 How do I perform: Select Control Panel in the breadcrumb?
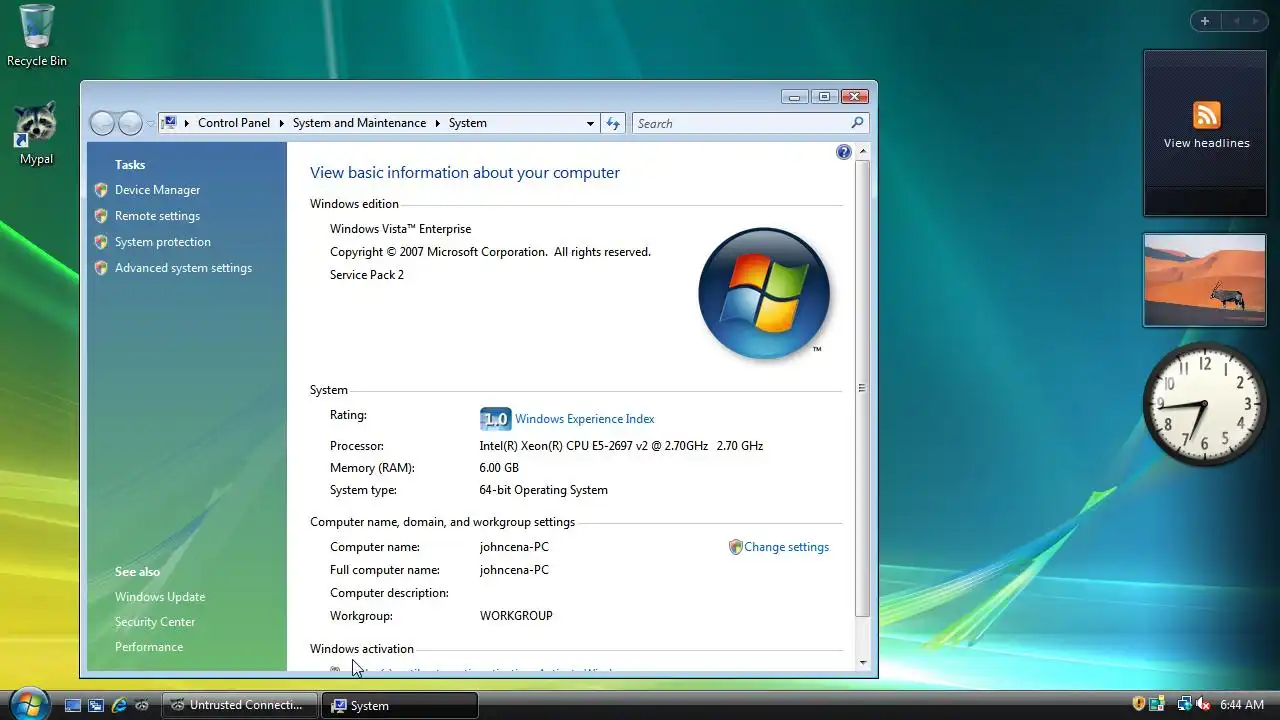pos(234,123)
